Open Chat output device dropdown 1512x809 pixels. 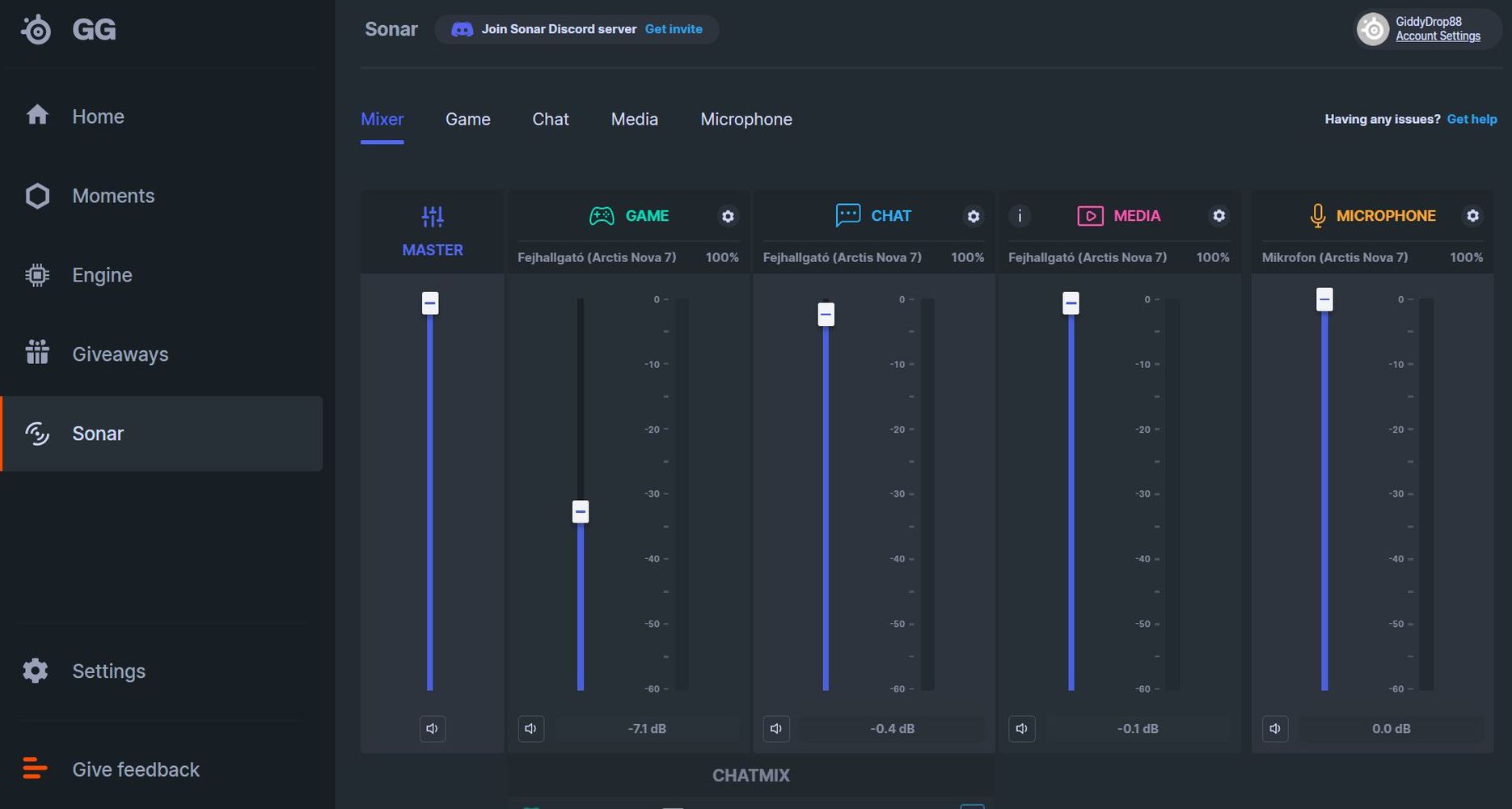843,257
